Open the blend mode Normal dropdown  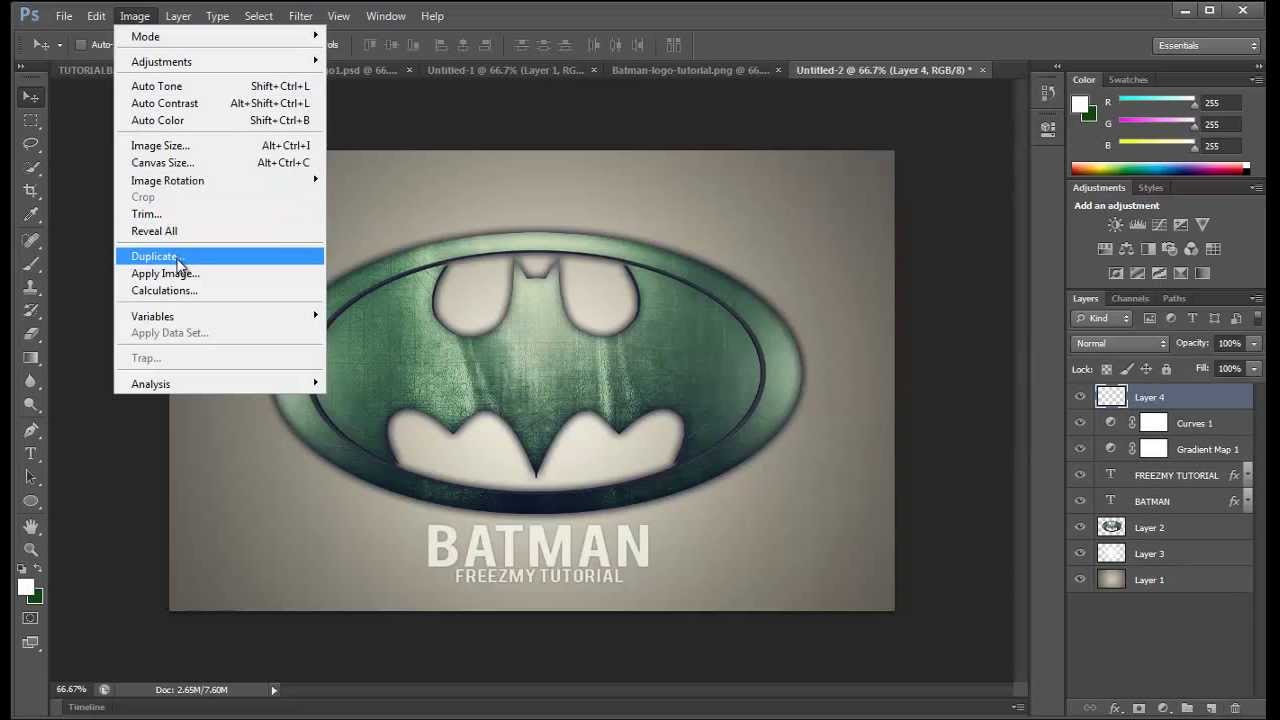1120,343
